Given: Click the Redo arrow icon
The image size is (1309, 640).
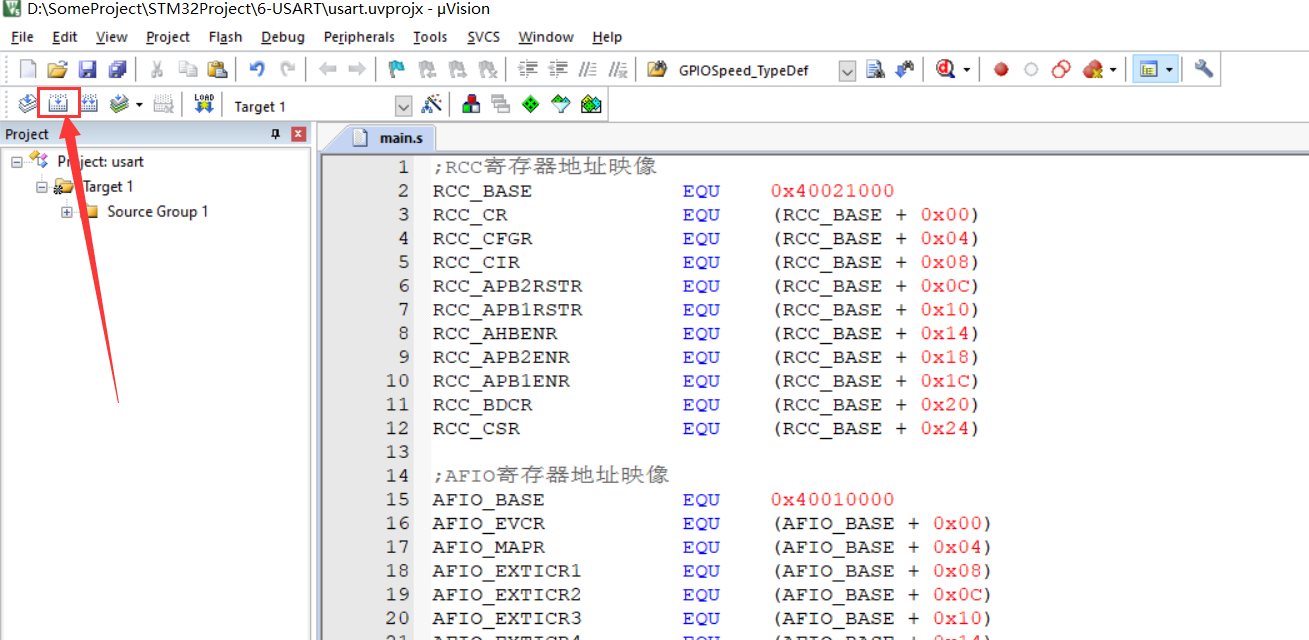Looking at the screenshot, I should pos(287,69).
